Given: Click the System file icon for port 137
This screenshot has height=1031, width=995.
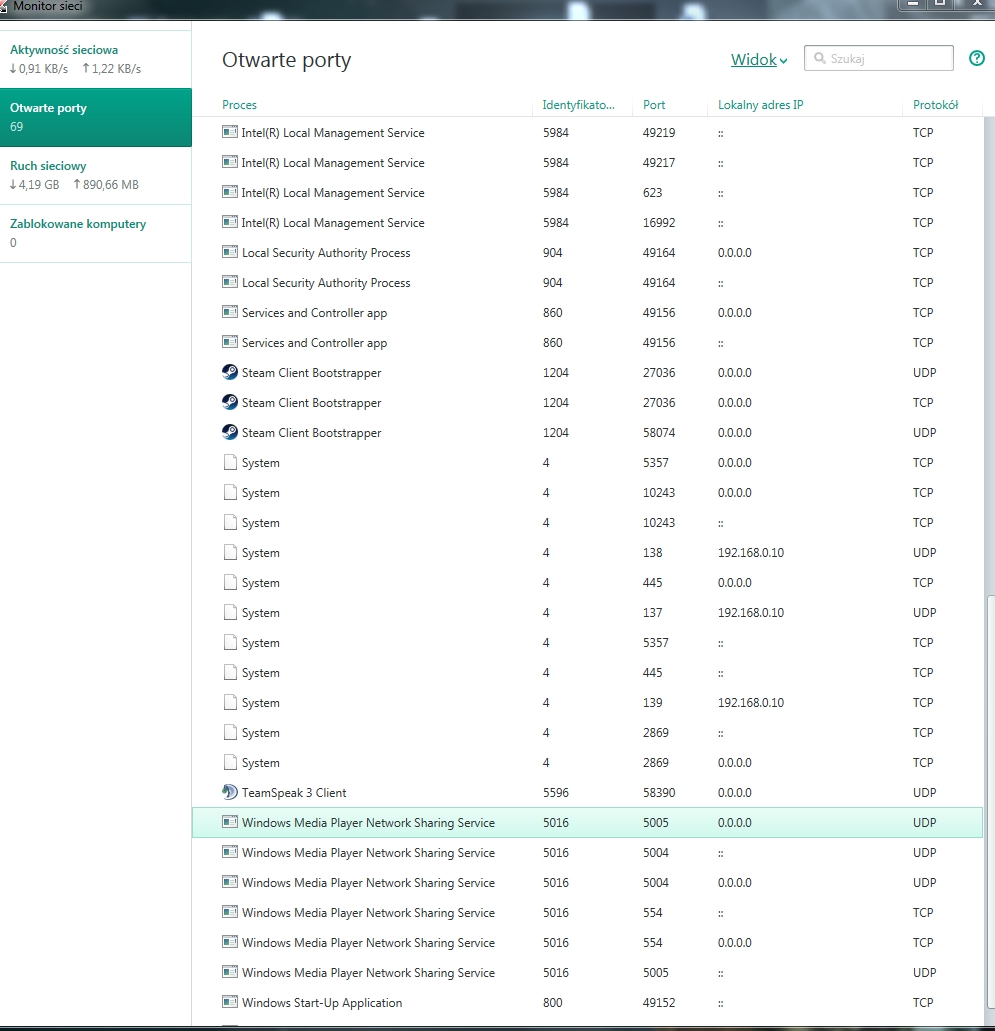Looking at the screenshot, I should coord(230,612).
